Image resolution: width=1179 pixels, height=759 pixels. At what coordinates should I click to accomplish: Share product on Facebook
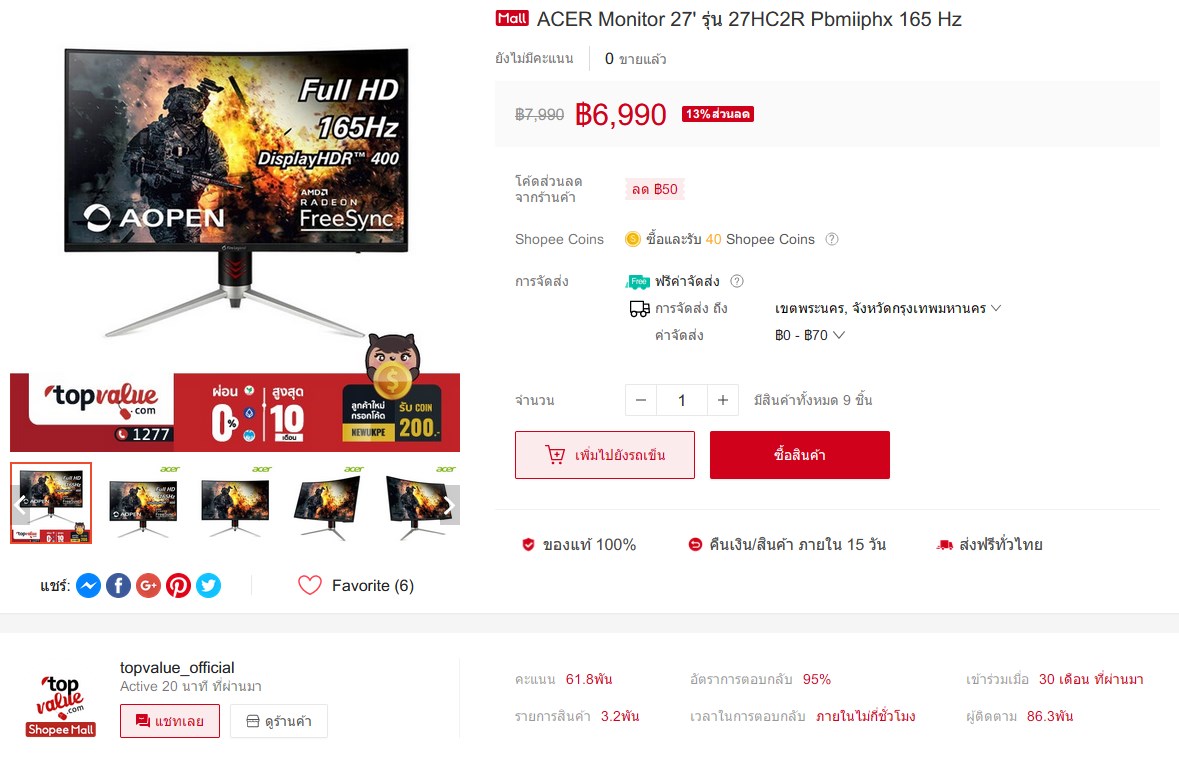119,585
